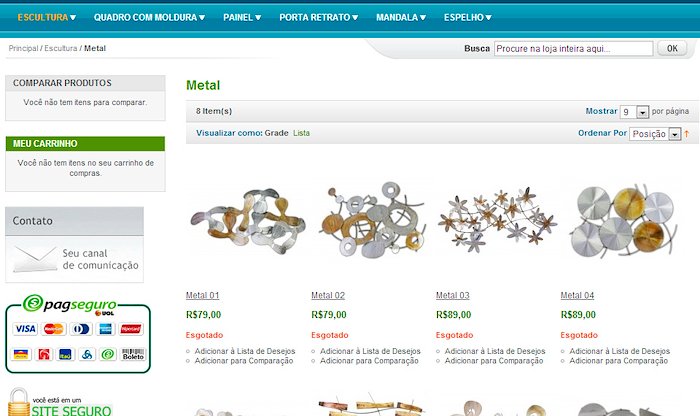Click the OK search button
The height and width of the screenshot is (416, 700).
(672, 48)
